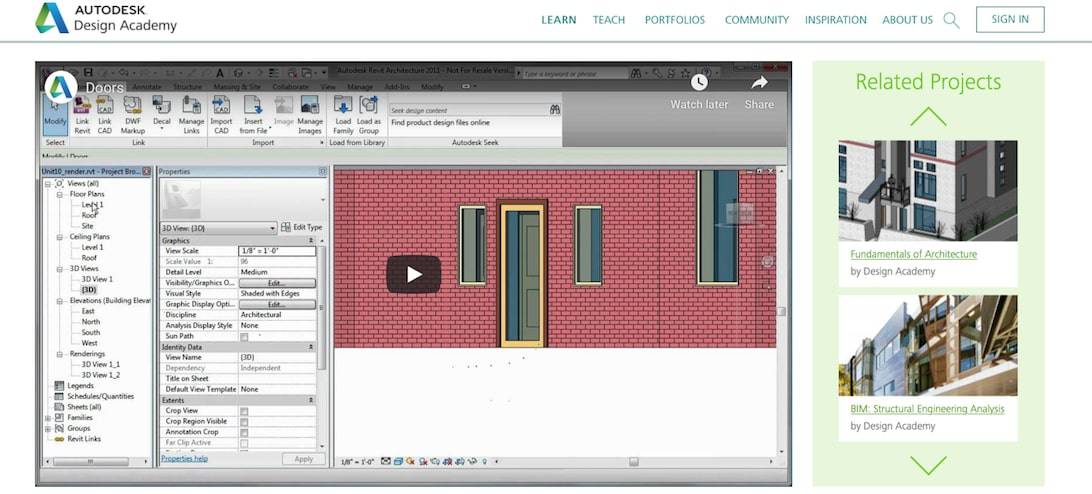Open the 3D View: {3D} type selector dropdown

point(219,228)
